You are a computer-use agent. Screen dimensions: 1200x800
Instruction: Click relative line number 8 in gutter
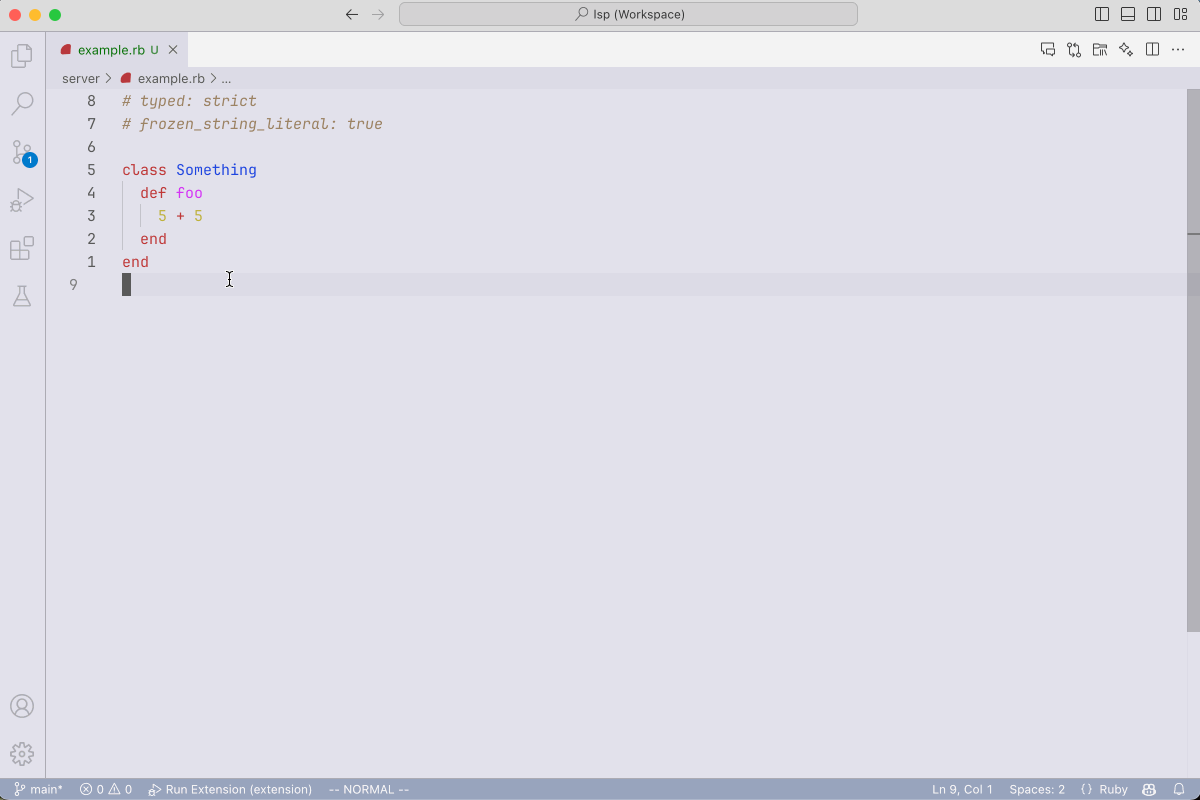91,101
